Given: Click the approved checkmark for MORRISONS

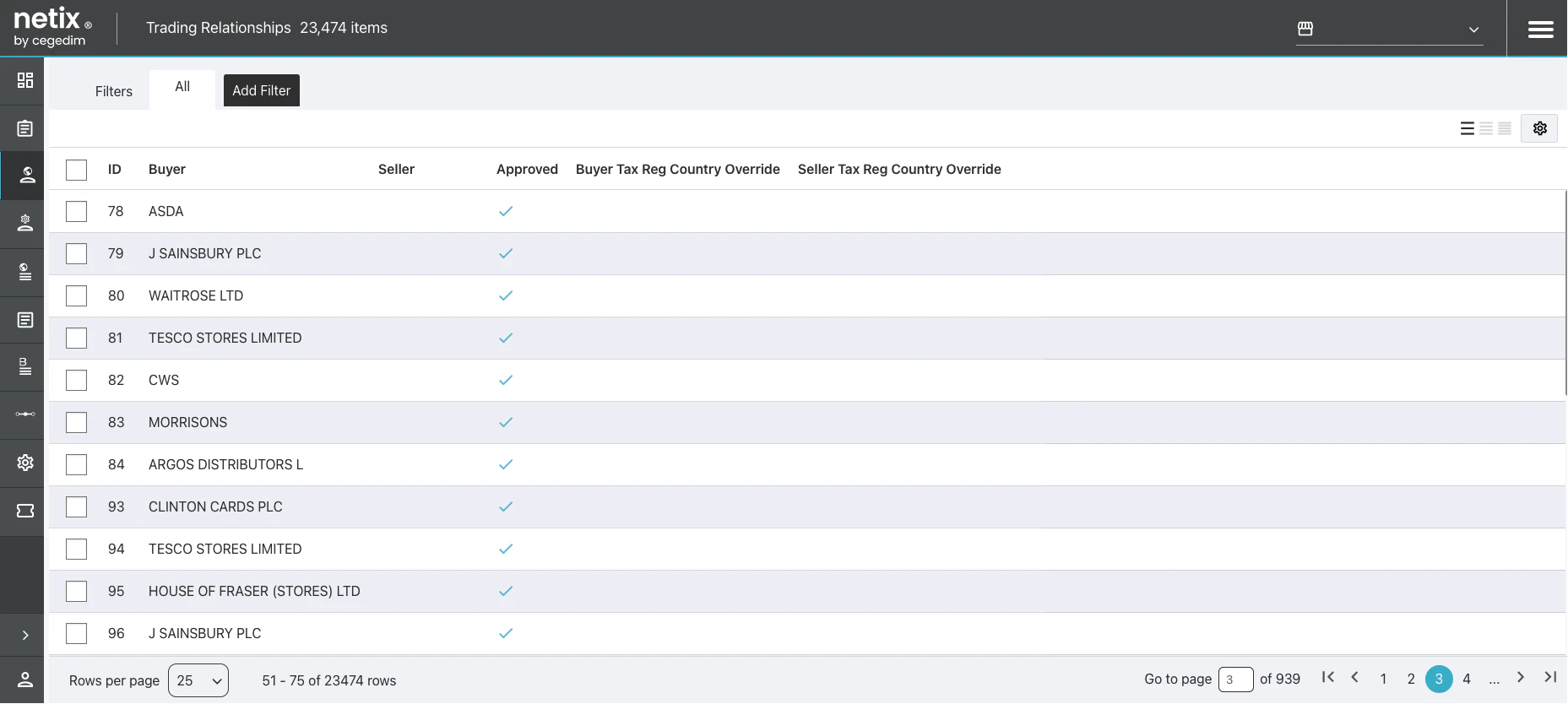Looking at the screenshot, I should pos(506,422).
